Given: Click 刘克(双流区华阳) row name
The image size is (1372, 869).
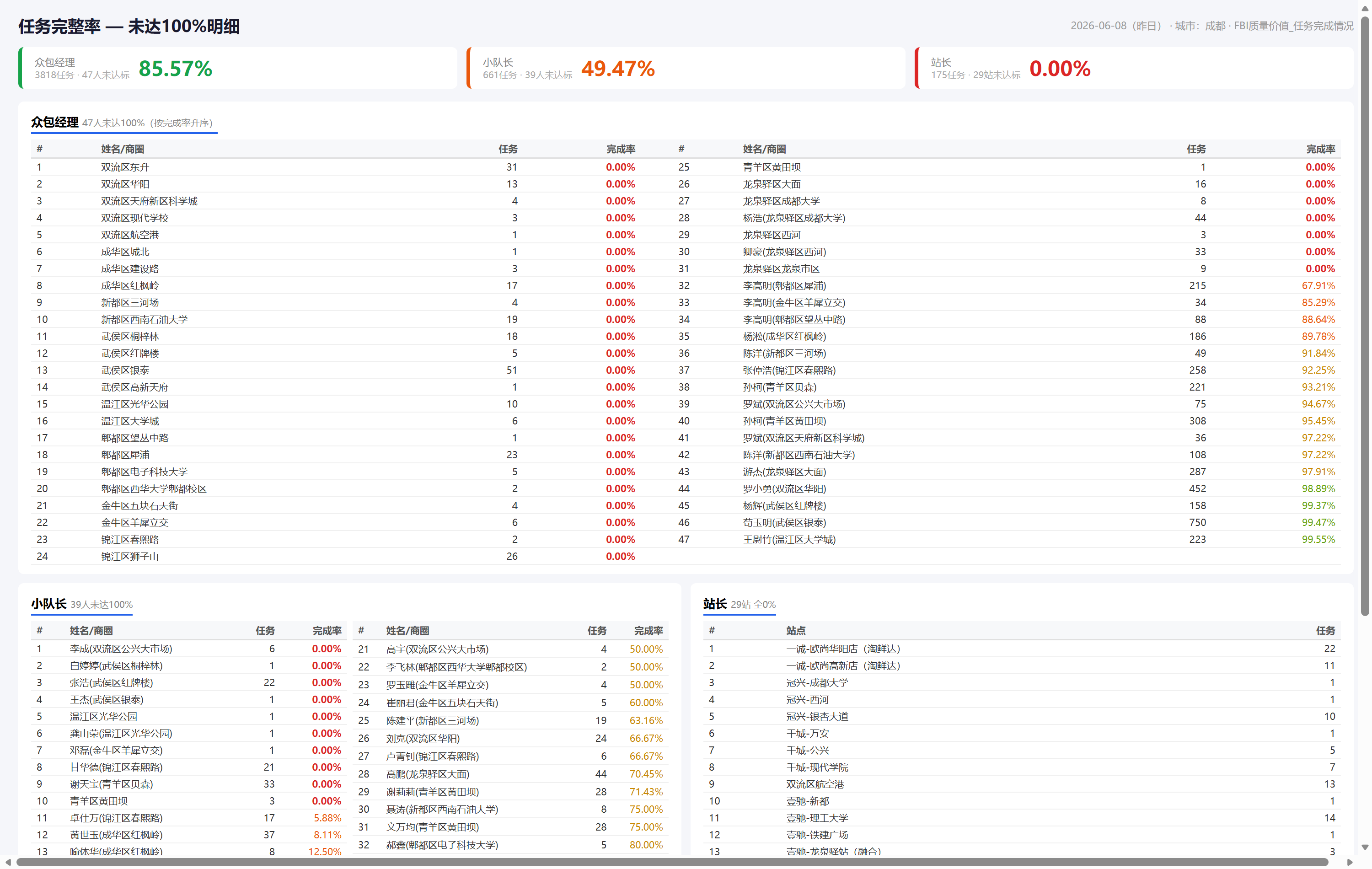Looking at the screenshot, I should click(422, 739).
